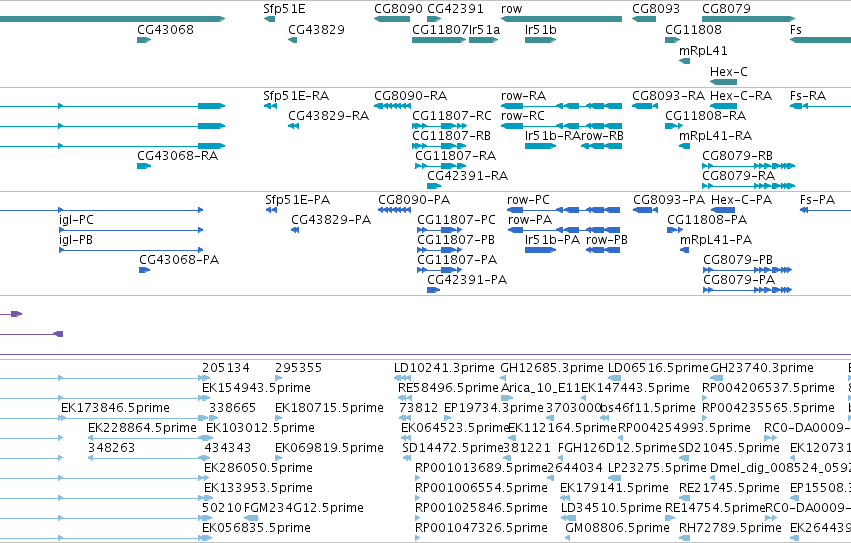Select the CG11808-RA transcript label
Viewport: 851px width, 543px height.
(706, 116)
